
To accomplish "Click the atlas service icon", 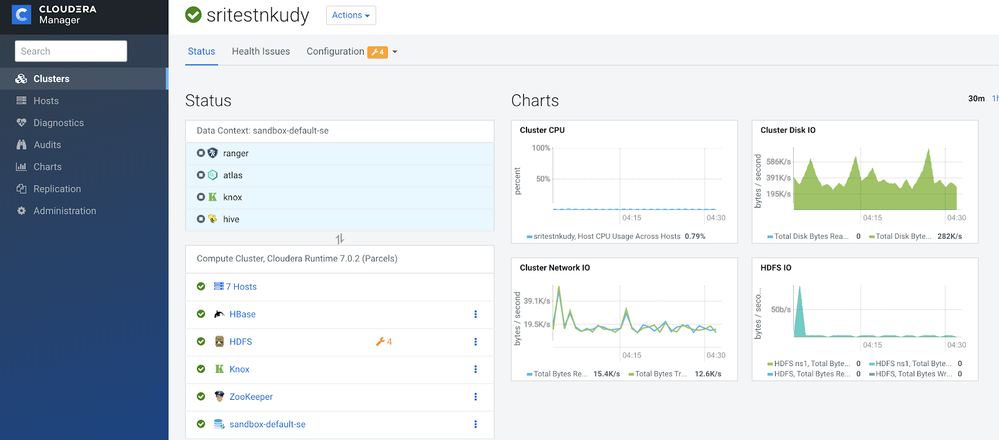I will click(x=212, y=175).
